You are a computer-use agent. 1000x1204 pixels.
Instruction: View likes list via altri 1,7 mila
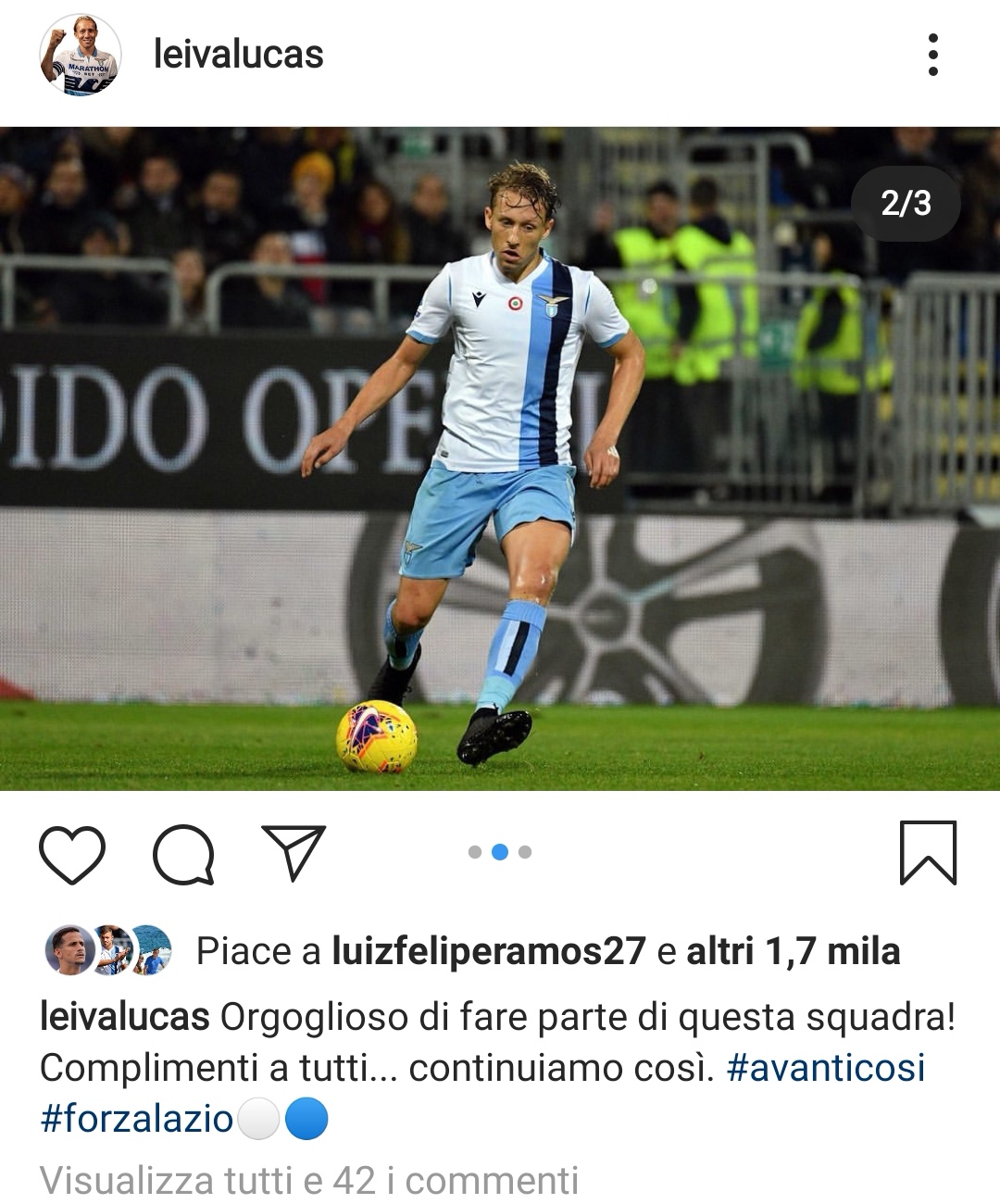[x=793, y=951]
